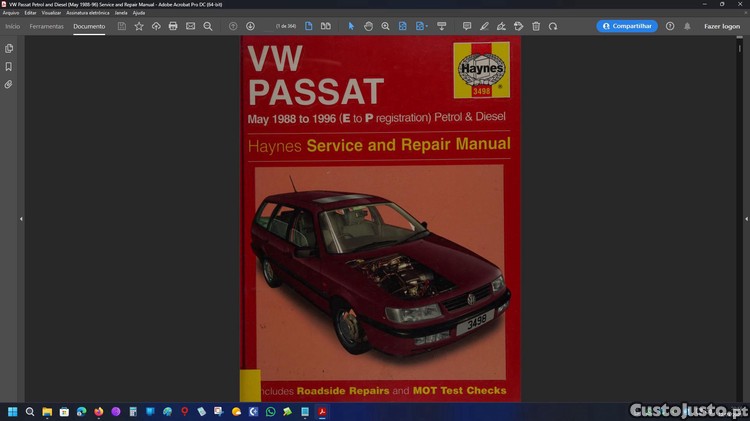This screenshot has width=750, height=421.
Task: Go to next page arrow
Action: [x=250, y=26]
